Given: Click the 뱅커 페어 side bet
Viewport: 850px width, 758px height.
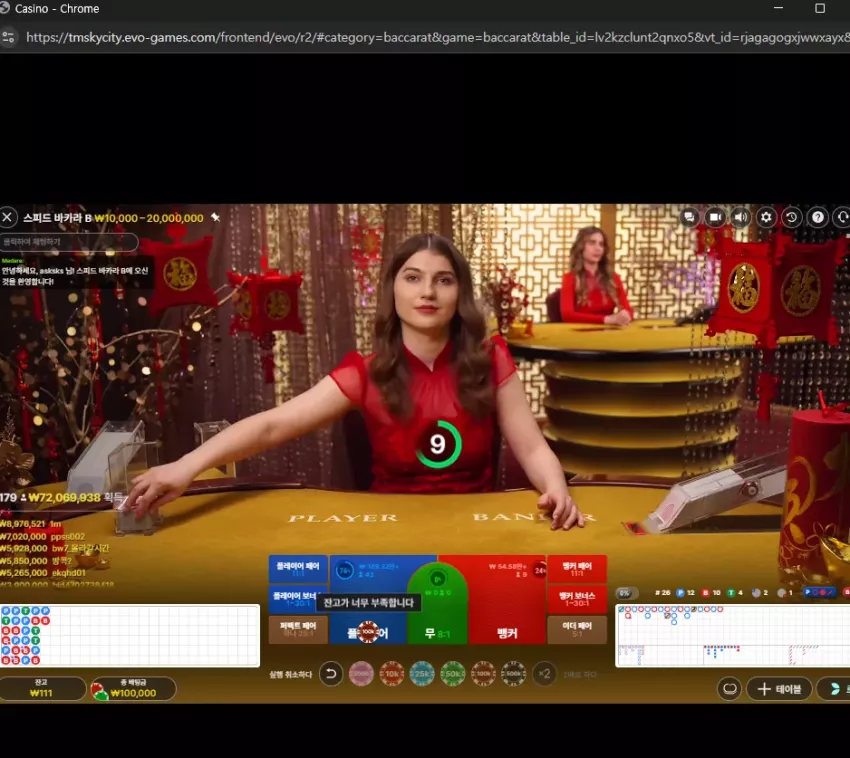Looking at the screenshot, I should coord(577,569).
